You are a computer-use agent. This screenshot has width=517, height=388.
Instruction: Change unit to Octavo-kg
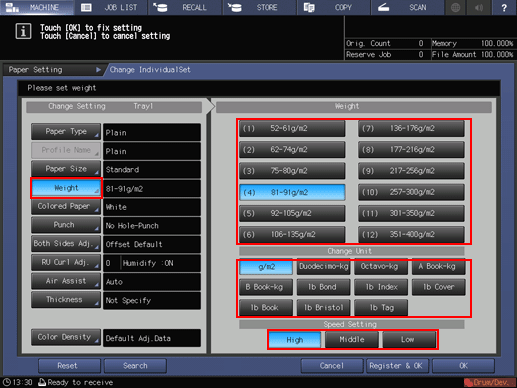click(x=381, y=267)
